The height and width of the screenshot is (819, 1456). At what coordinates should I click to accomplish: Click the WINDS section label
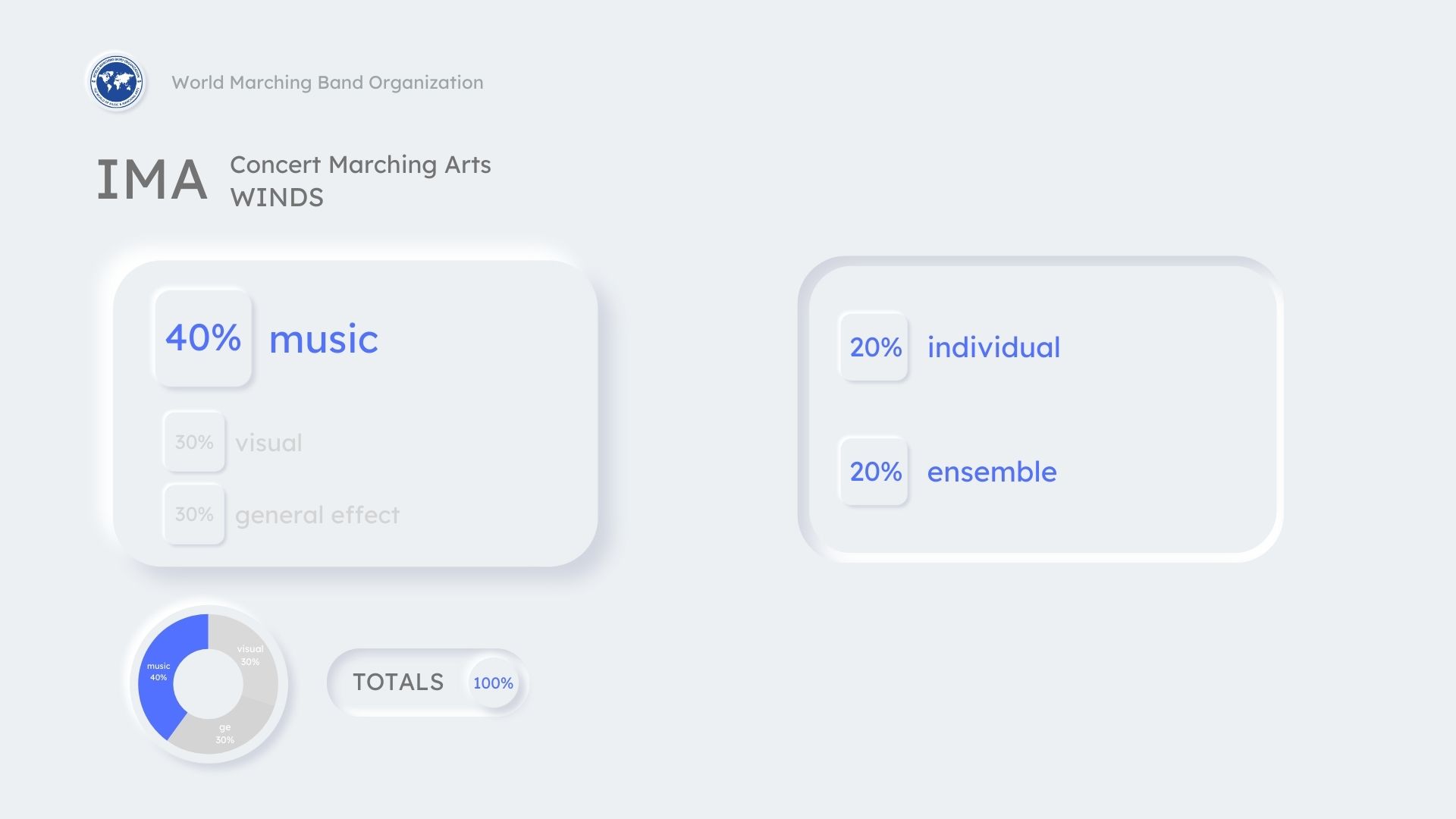coord(277,198)
